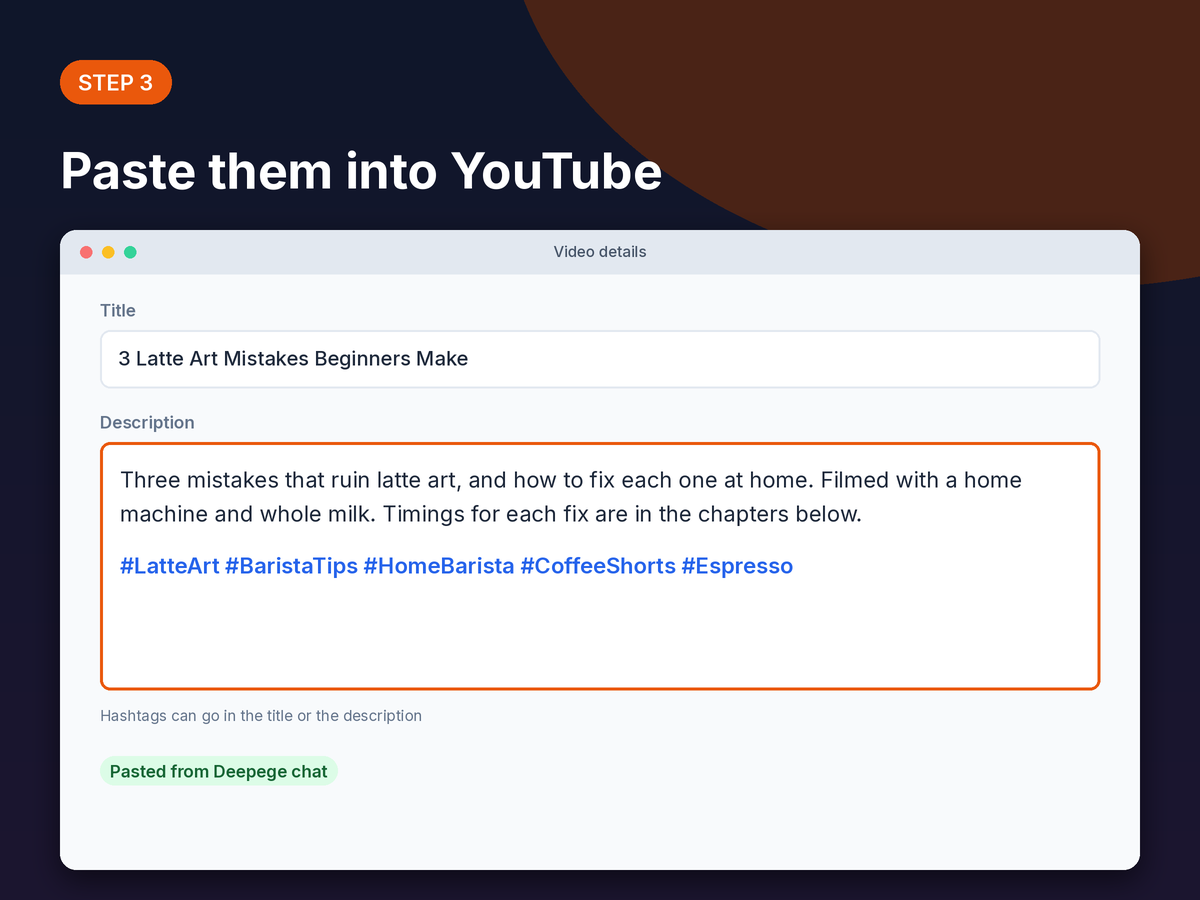Click the #HomeBarista hashtag
The height and width of the screenshot is (900, 1200).
pos(438,566)
